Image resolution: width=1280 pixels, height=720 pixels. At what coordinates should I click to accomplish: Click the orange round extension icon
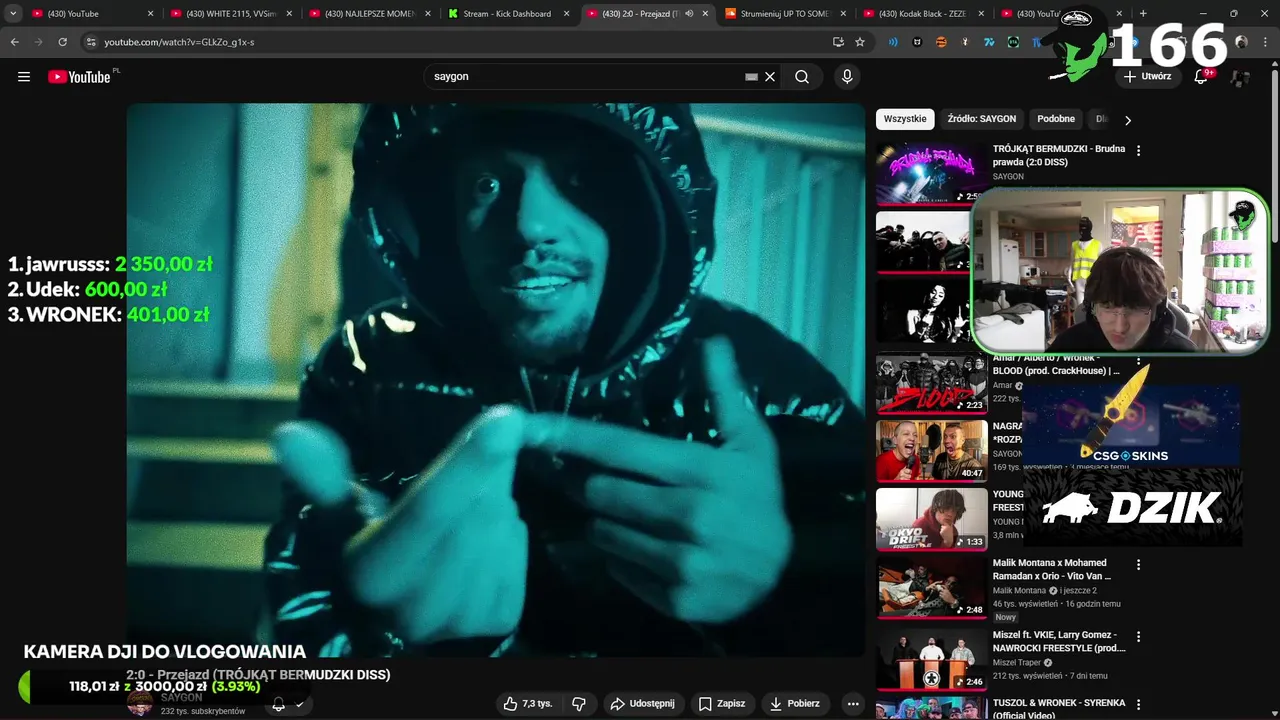[941, 42]
